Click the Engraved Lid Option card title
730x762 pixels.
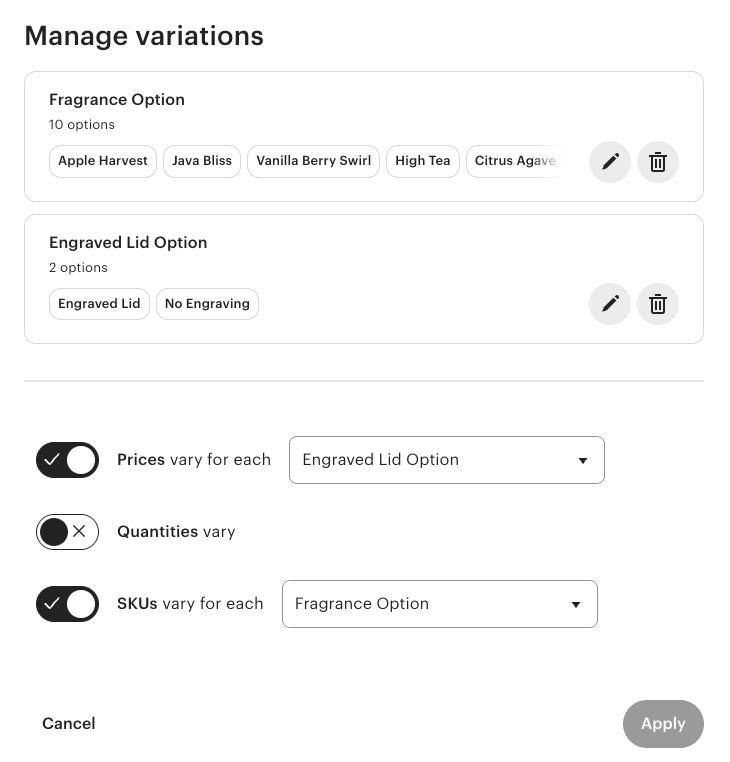[128, 243]
